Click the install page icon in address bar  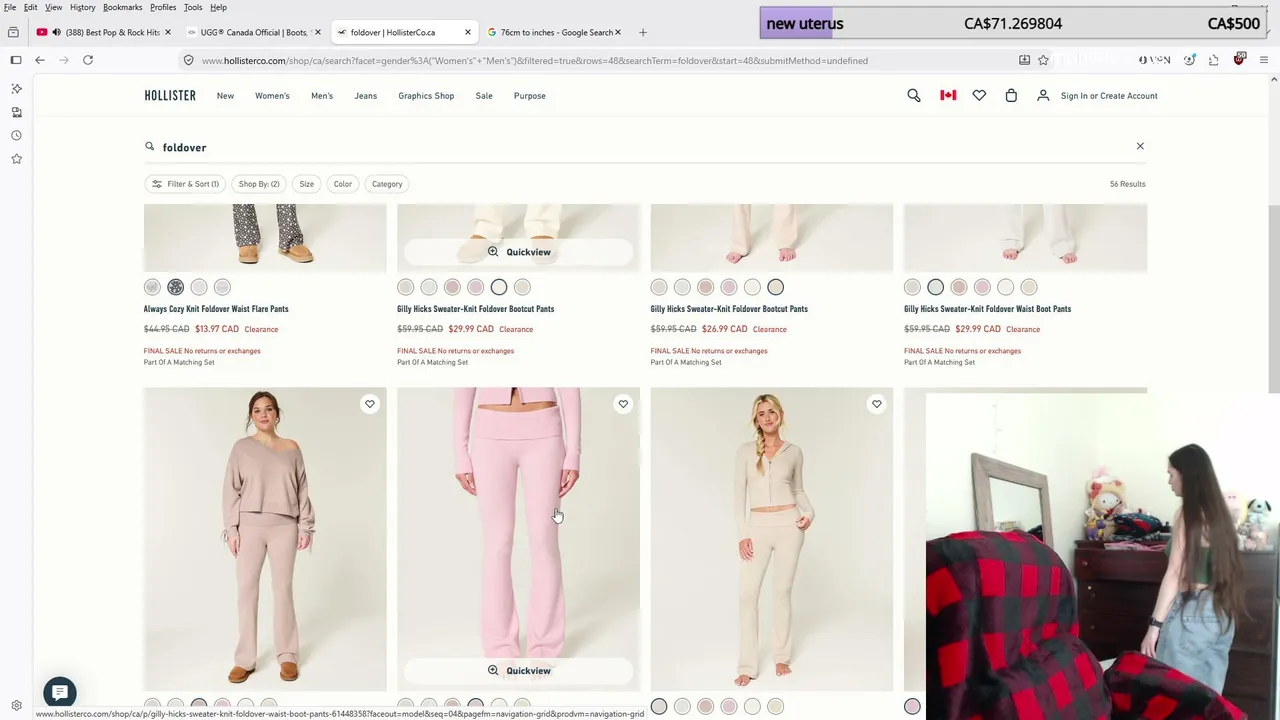tap(1024, 60)
